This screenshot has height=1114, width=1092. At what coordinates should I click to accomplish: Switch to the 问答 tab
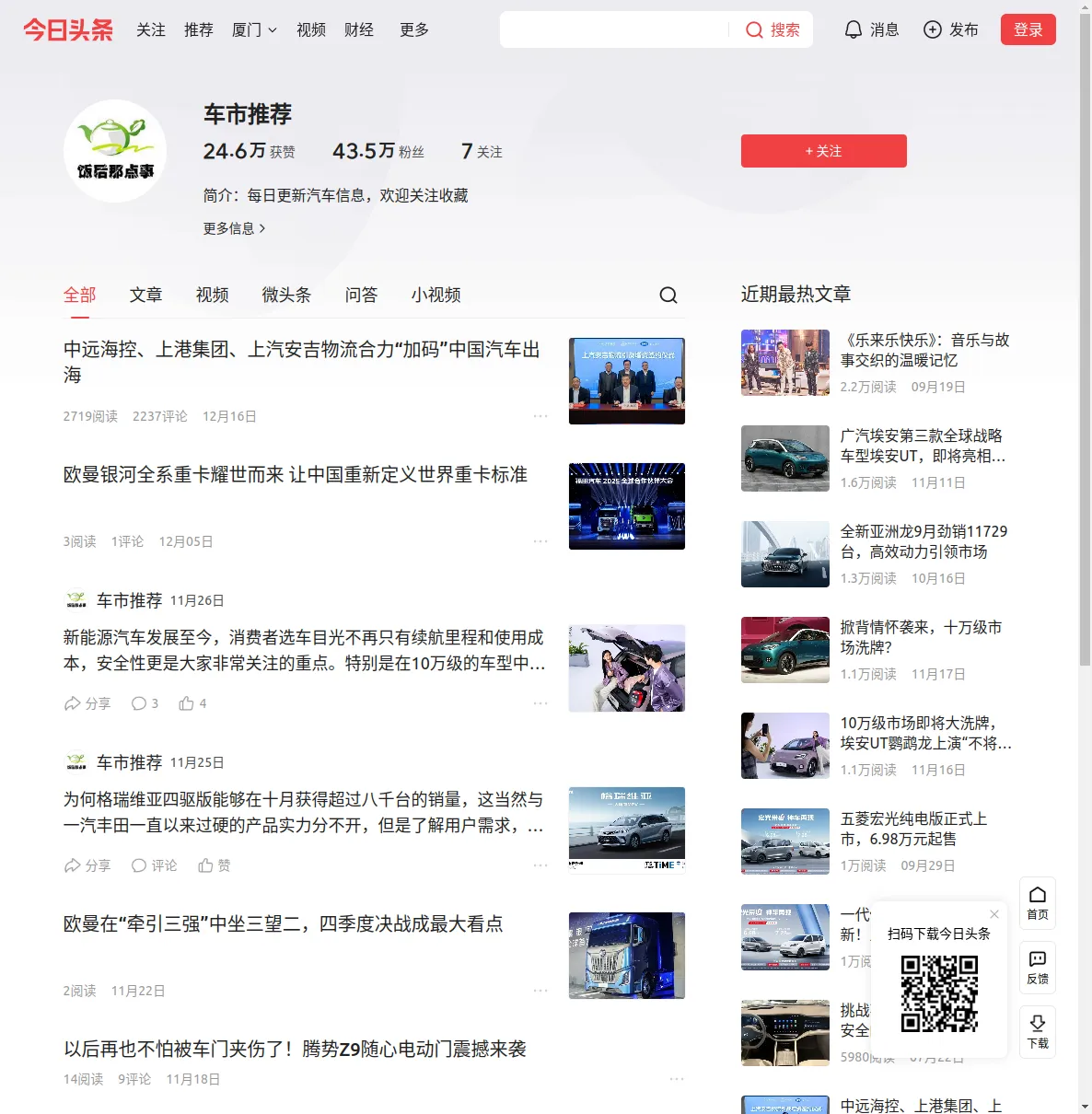tap(362, 295)
